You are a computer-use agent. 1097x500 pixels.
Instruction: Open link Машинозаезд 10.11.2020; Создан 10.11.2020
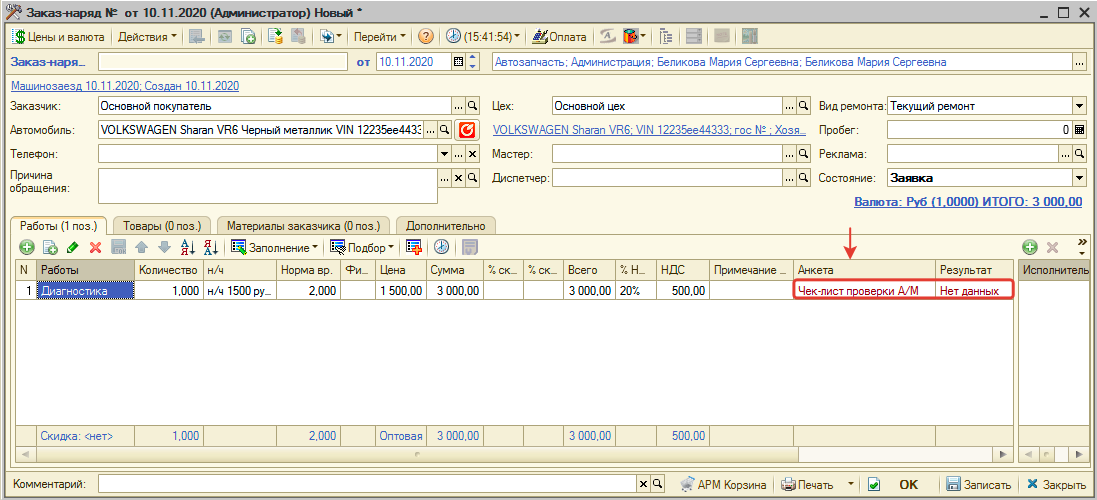[125, 86]
